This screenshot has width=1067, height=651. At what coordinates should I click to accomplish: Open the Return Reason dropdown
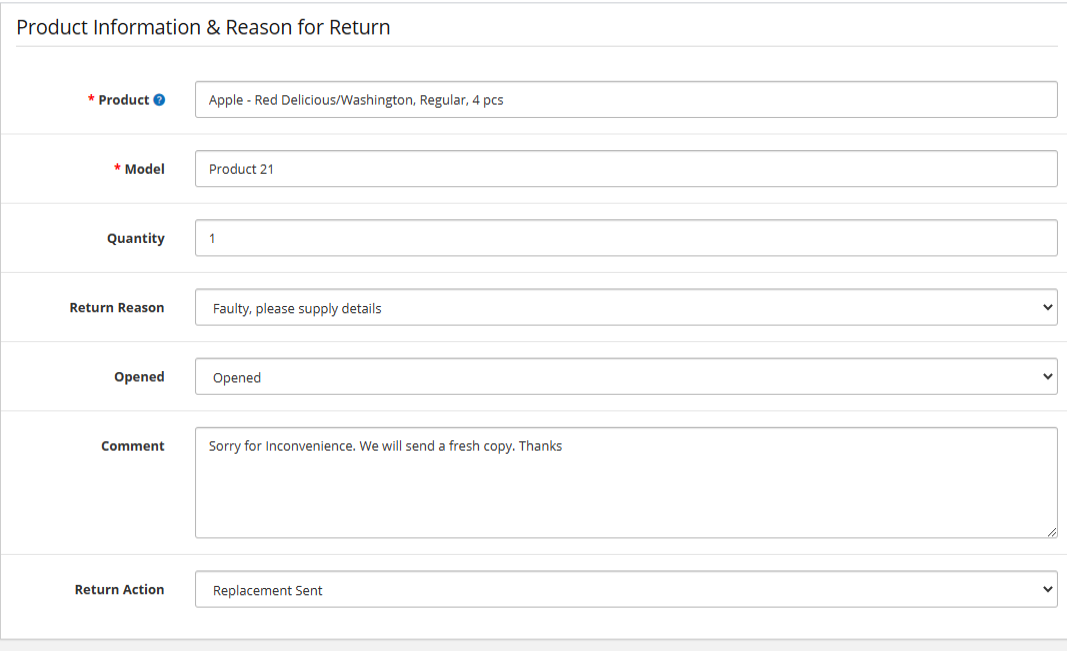click(x=625, y=308)
